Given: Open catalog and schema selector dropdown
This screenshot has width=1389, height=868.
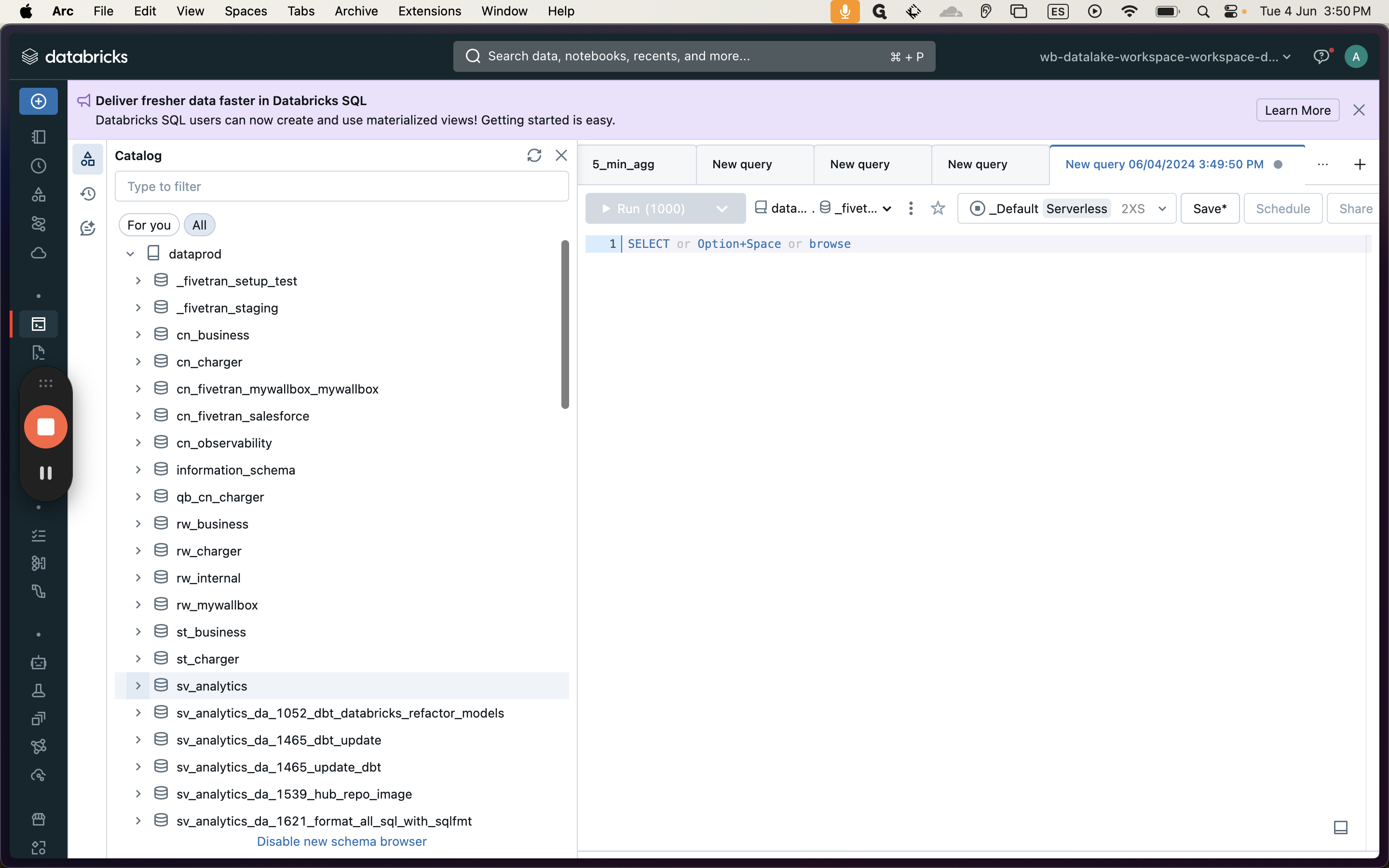Looking at the screenshot, I should coord(824,208).
